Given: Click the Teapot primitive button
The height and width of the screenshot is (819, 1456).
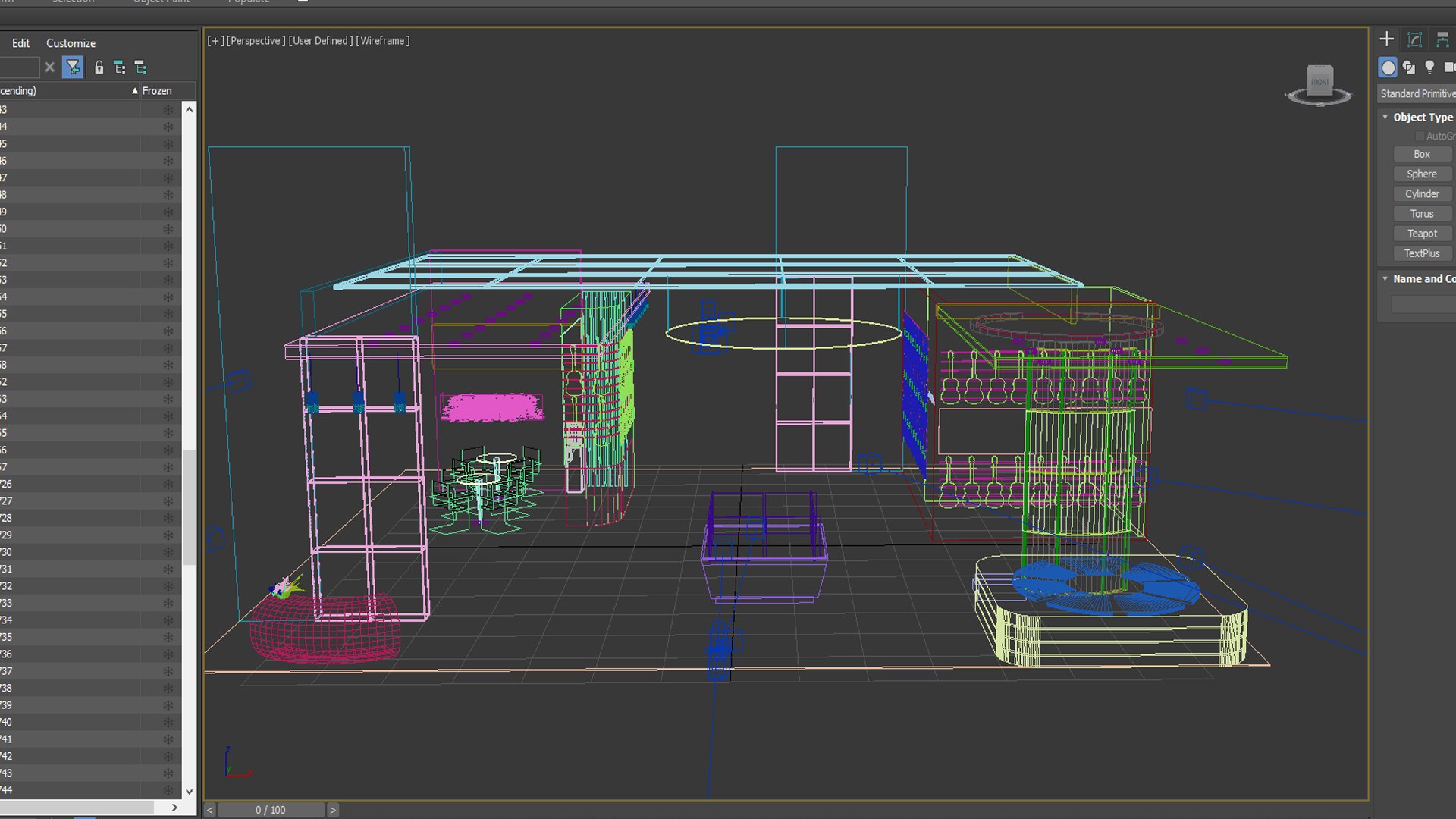Looking at the screenshot, I should (x=1422, y=234).
